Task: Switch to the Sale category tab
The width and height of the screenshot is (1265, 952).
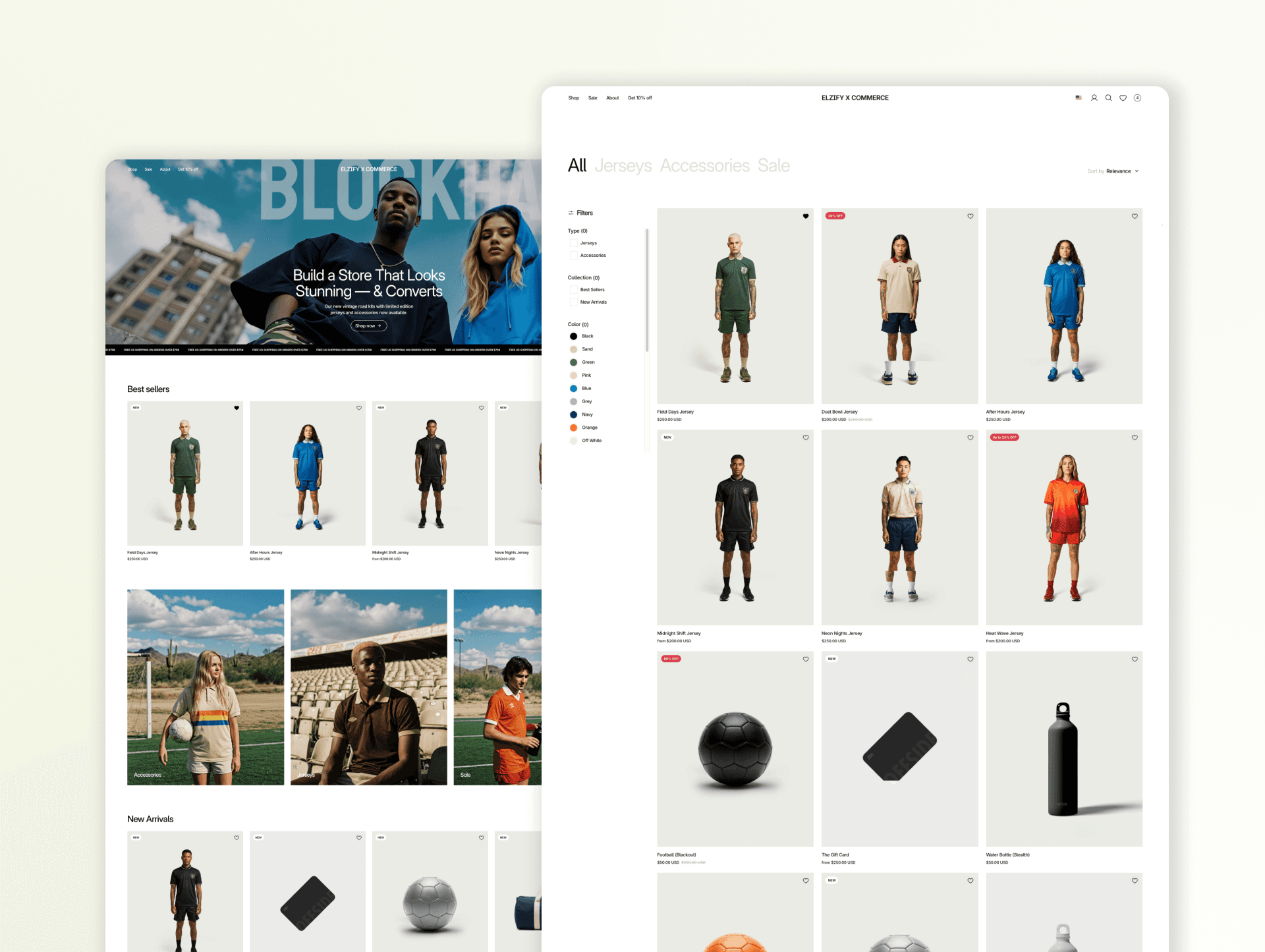Action: [773, 165]
